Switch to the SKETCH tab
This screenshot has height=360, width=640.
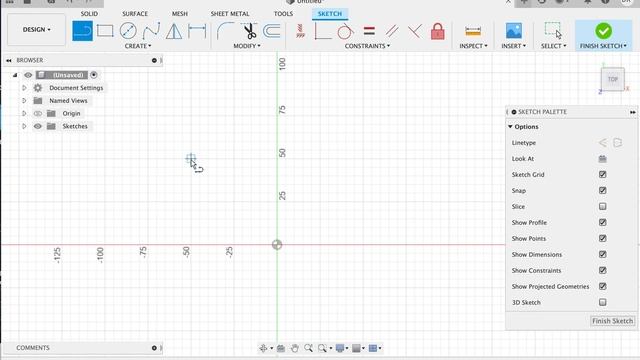pos(330,14)
